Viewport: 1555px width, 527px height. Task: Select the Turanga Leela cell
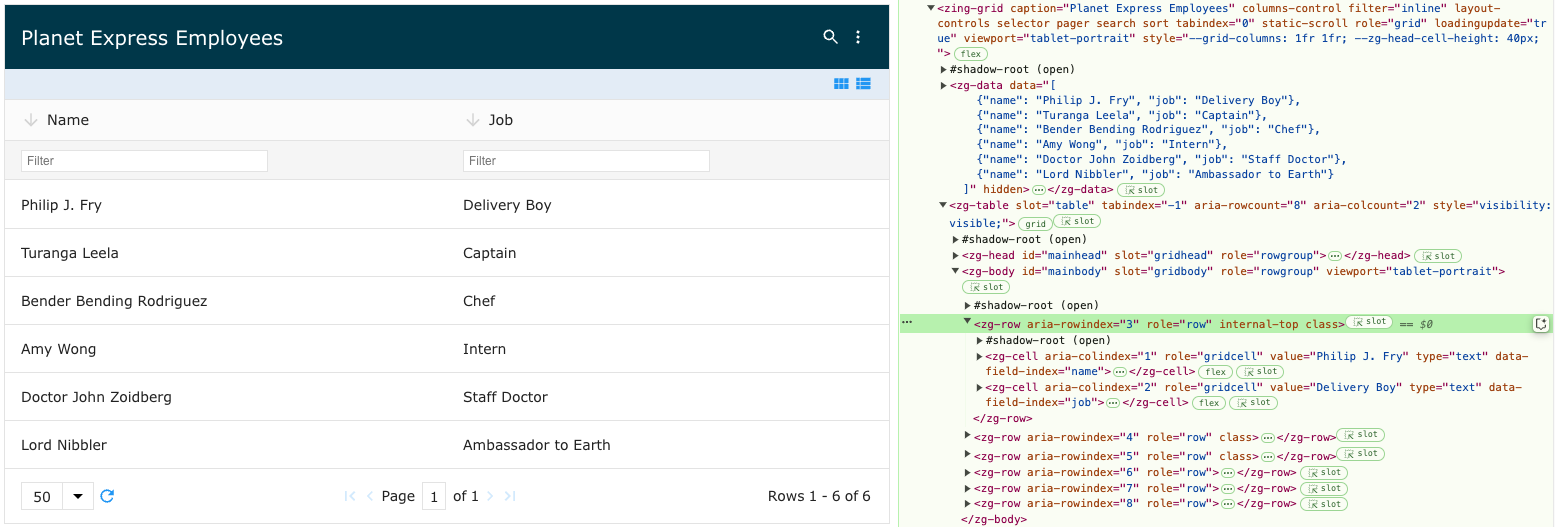(x=226, y=253)
